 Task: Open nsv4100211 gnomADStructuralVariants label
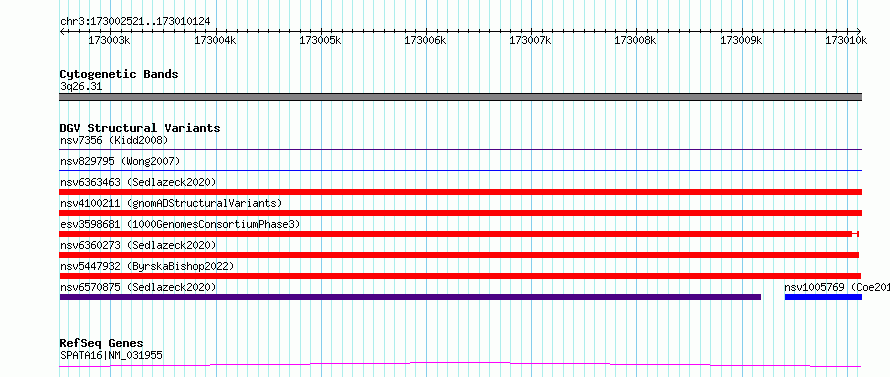tap(171, 203)
